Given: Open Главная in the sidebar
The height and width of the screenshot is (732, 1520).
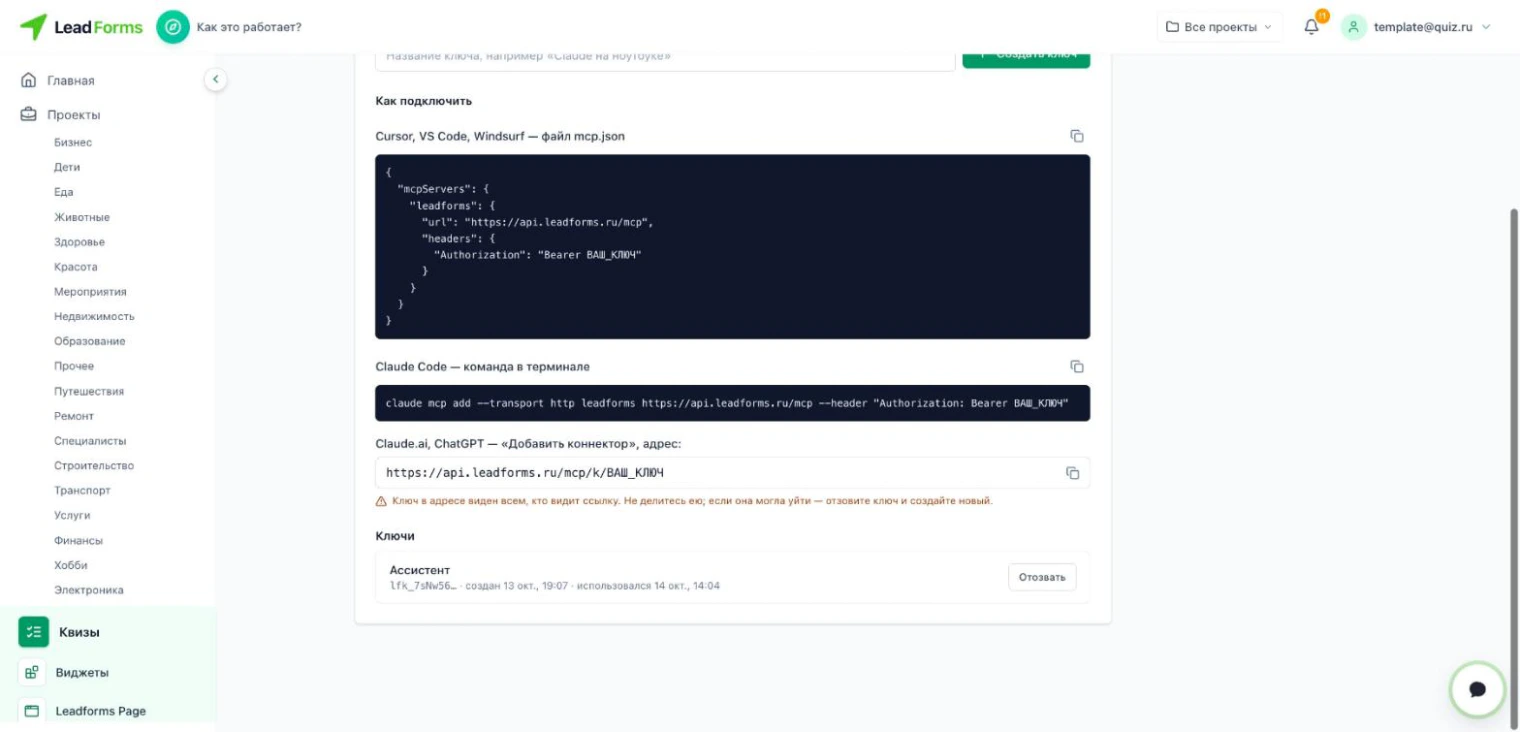Looking at the screenshot, I should 70,80.
